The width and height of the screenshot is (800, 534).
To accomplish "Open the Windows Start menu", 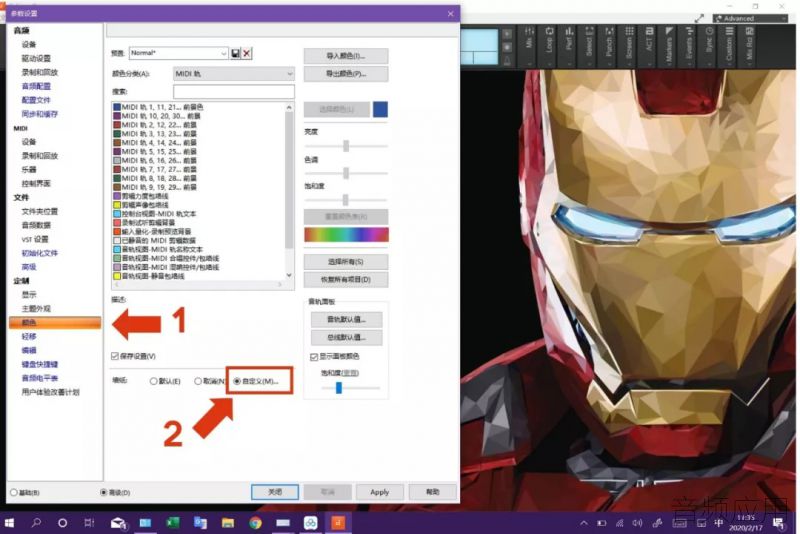I will [9, 522].
